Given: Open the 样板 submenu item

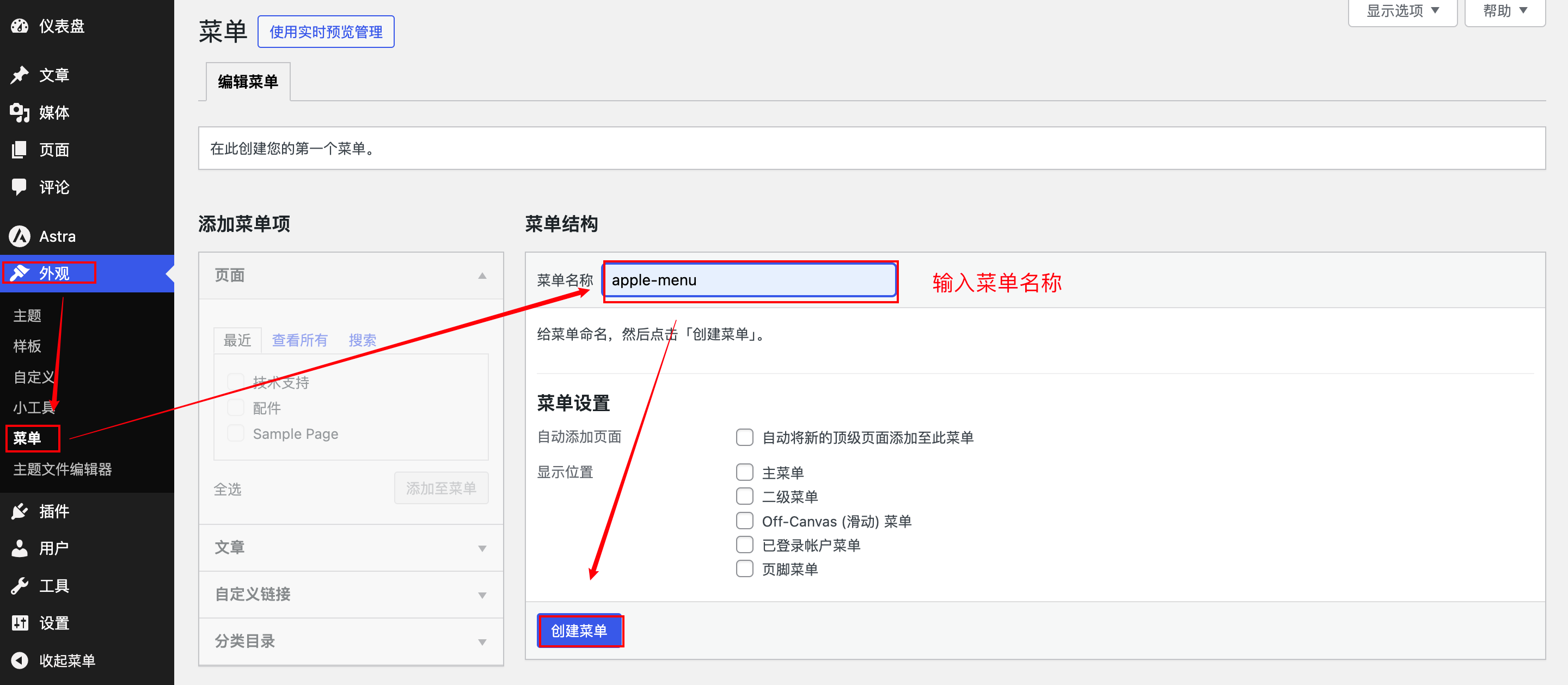Looking at the screenshot, I should click(27, 346).
